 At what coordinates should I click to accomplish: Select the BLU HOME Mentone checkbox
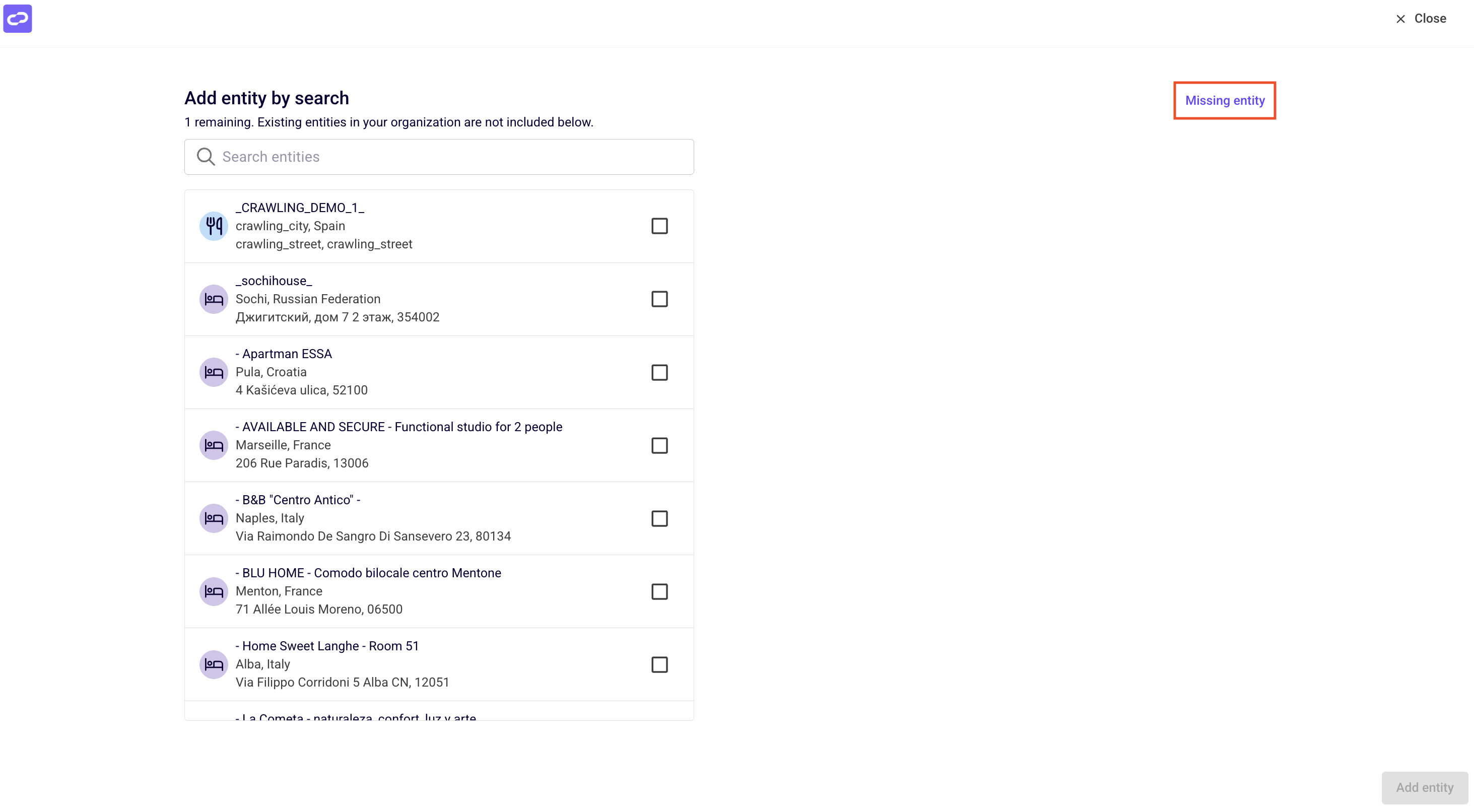(x=659, y=592)
